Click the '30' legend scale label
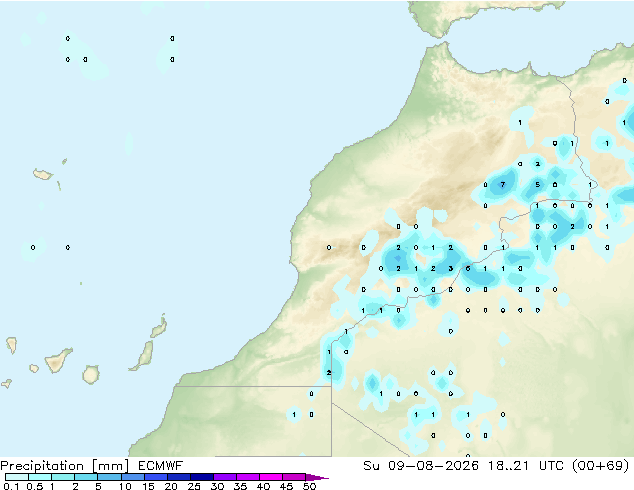The height and width of the screenshot is (490, 634). pyautogui.click(x=217, y=486)
